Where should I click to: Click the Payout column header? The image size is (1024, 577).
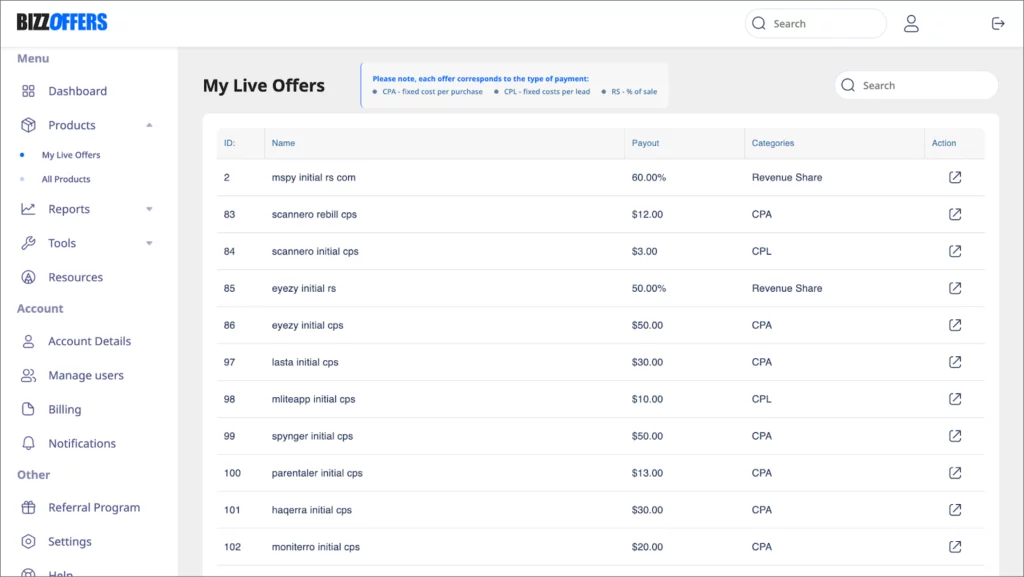pos(645,143)
